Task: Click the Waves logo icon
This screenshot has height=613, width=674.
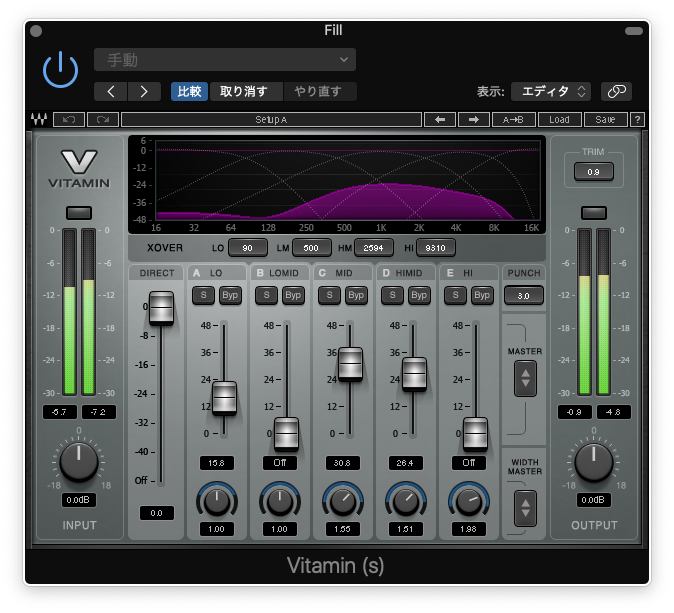Action: click(x=39, y=119)
